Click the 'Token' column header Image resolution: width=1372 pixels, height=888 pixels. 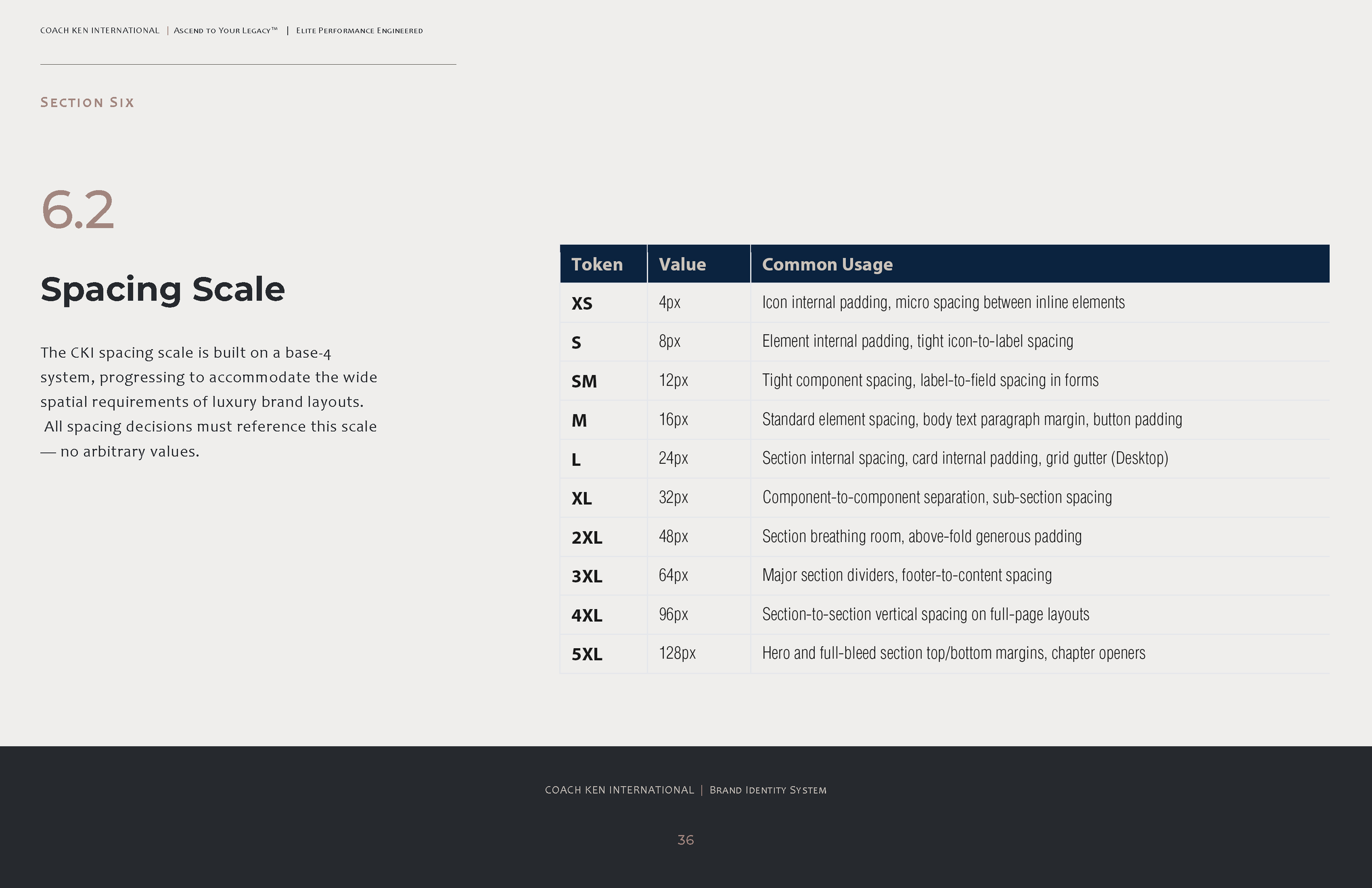[x=603, y=264]
